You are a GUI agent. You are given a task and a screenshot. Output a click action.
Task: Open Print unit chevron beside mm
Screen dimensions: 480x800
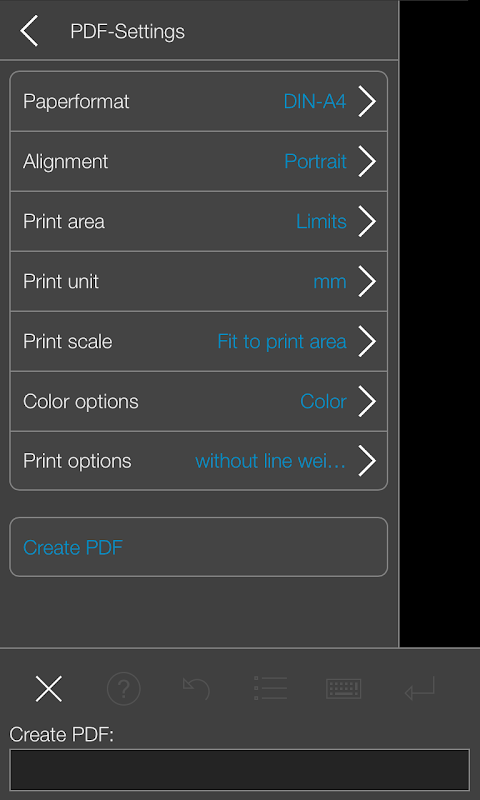tap(367, 281)
